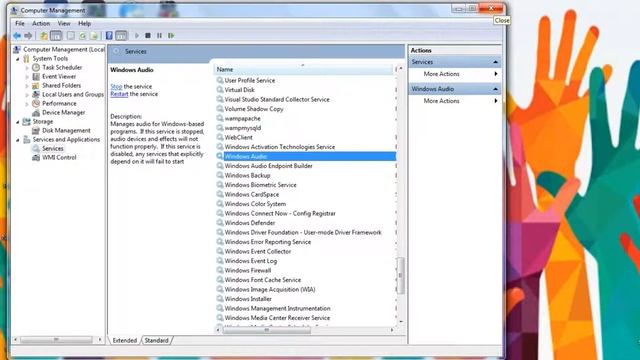Open the File menu
Screen dimensions: 640x360
point(20,24)
